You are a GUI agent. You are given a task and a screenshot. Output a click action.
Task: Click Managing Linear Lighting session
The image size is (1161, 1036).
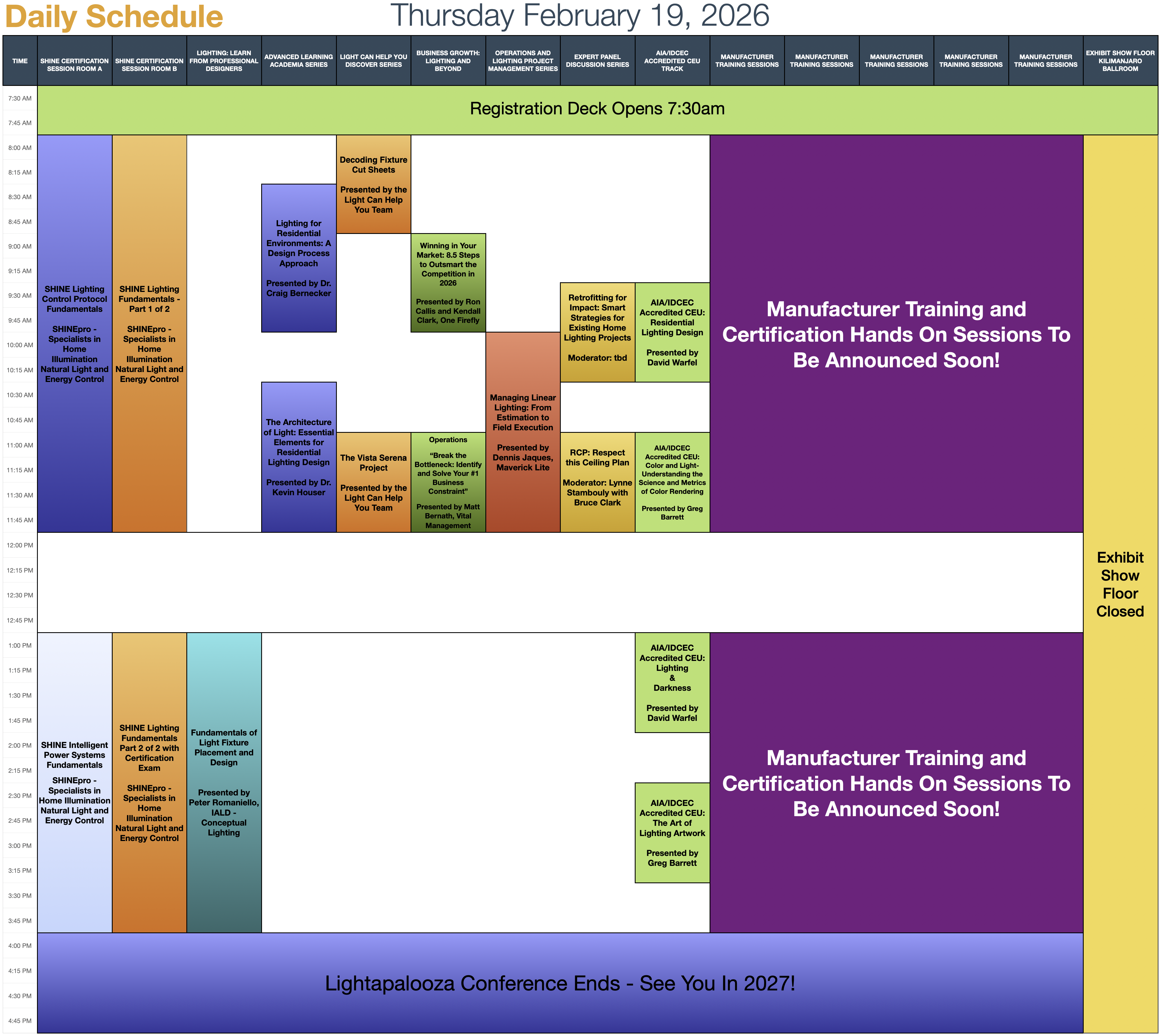pyautogui.click(x=522, y=432)
